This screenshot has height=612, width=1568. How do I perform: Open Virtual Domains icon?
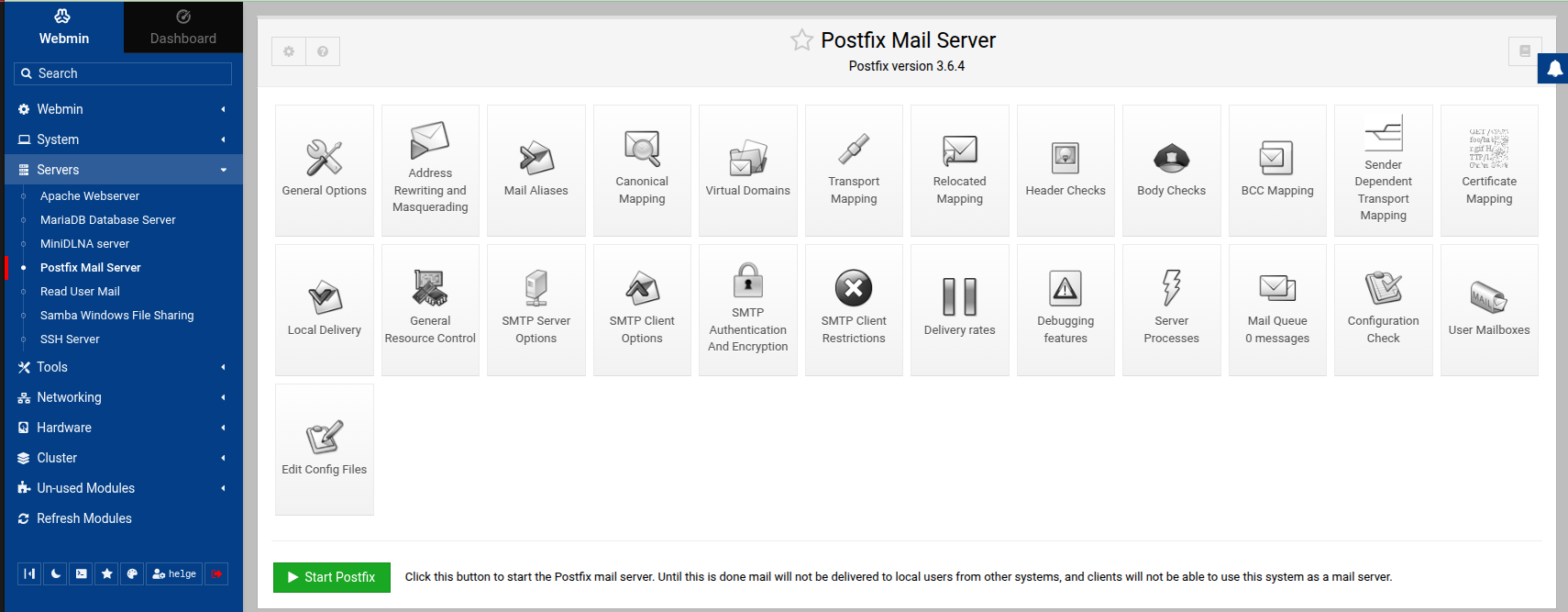(747, 170)
